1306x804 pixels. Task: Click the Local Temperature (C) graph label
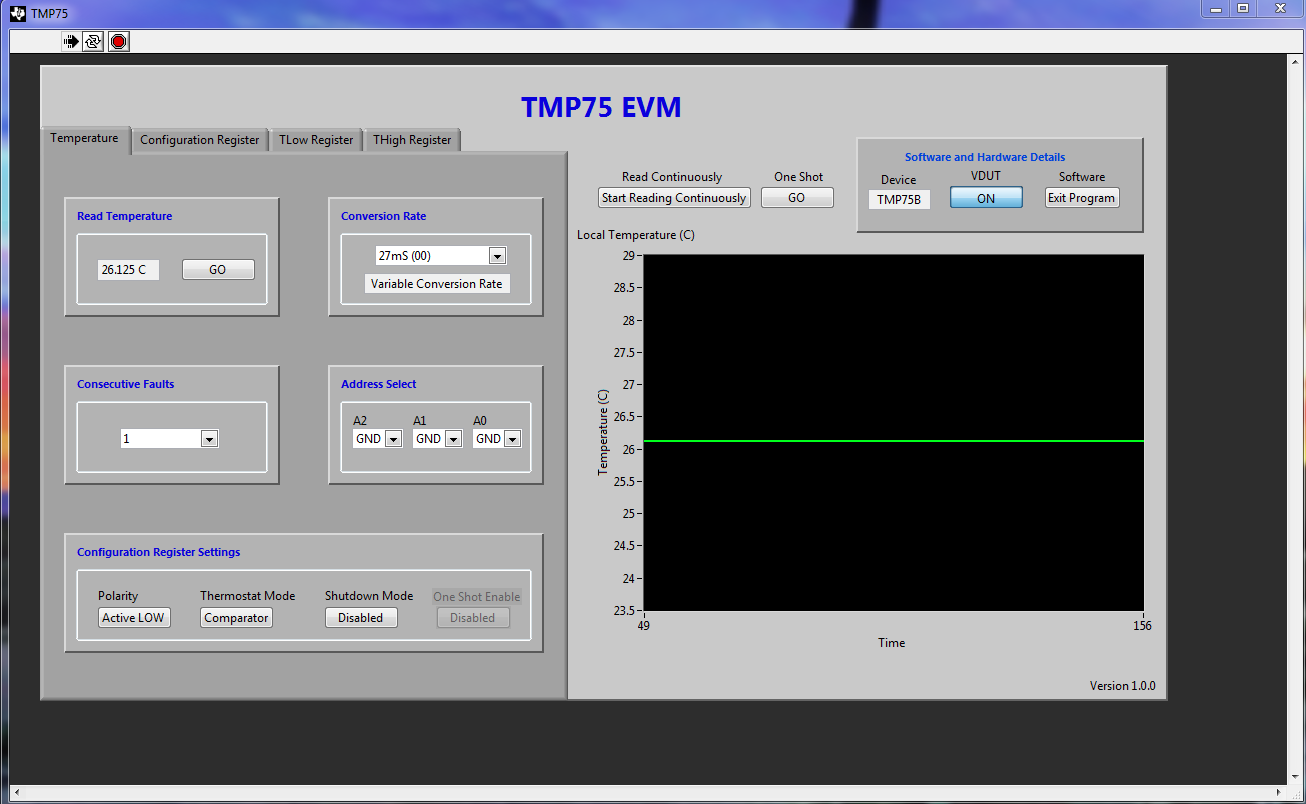(x=636, y=235)
